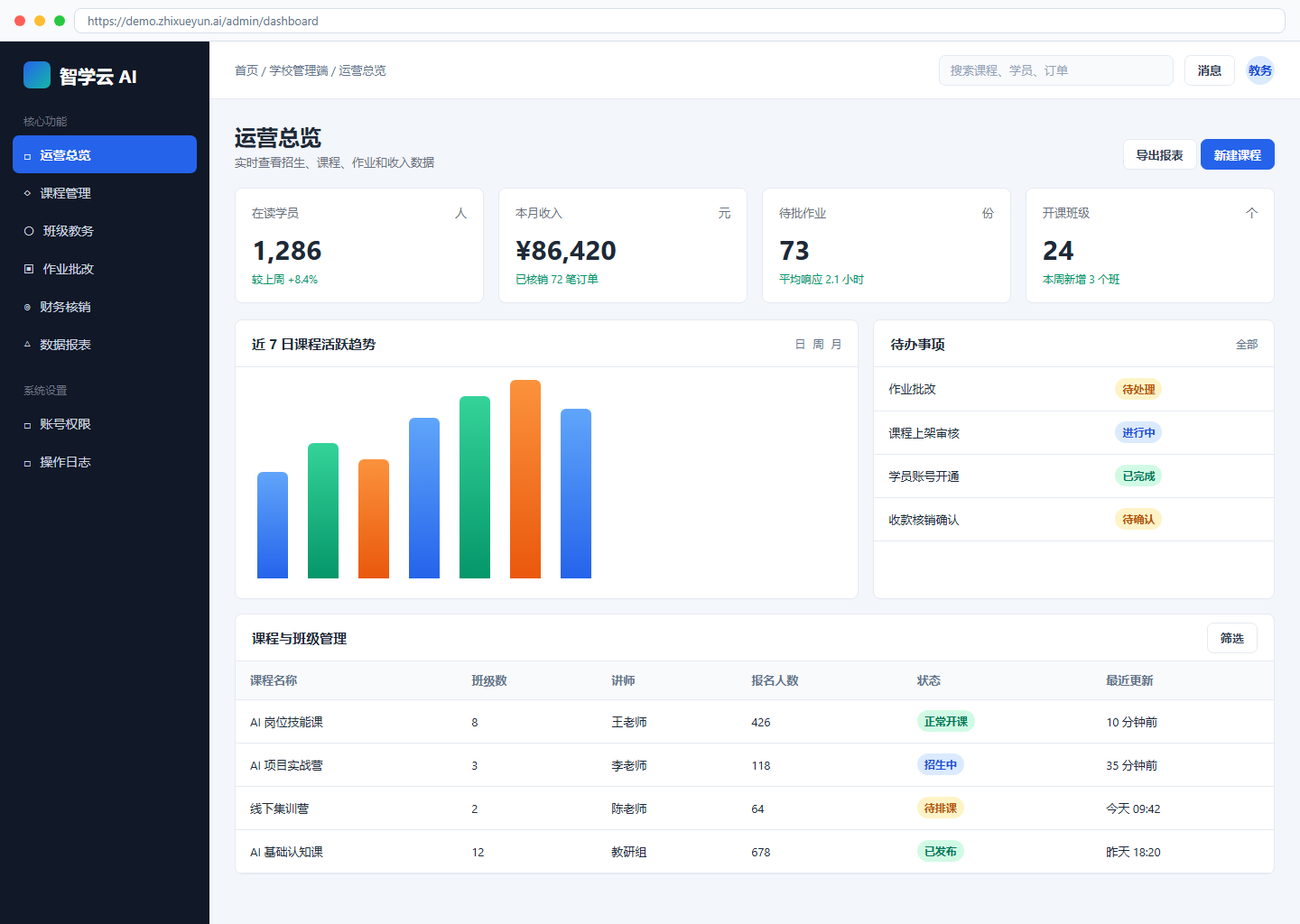
Task: Select 财务核销 sidebar entry
Action: tap(105, 307)
